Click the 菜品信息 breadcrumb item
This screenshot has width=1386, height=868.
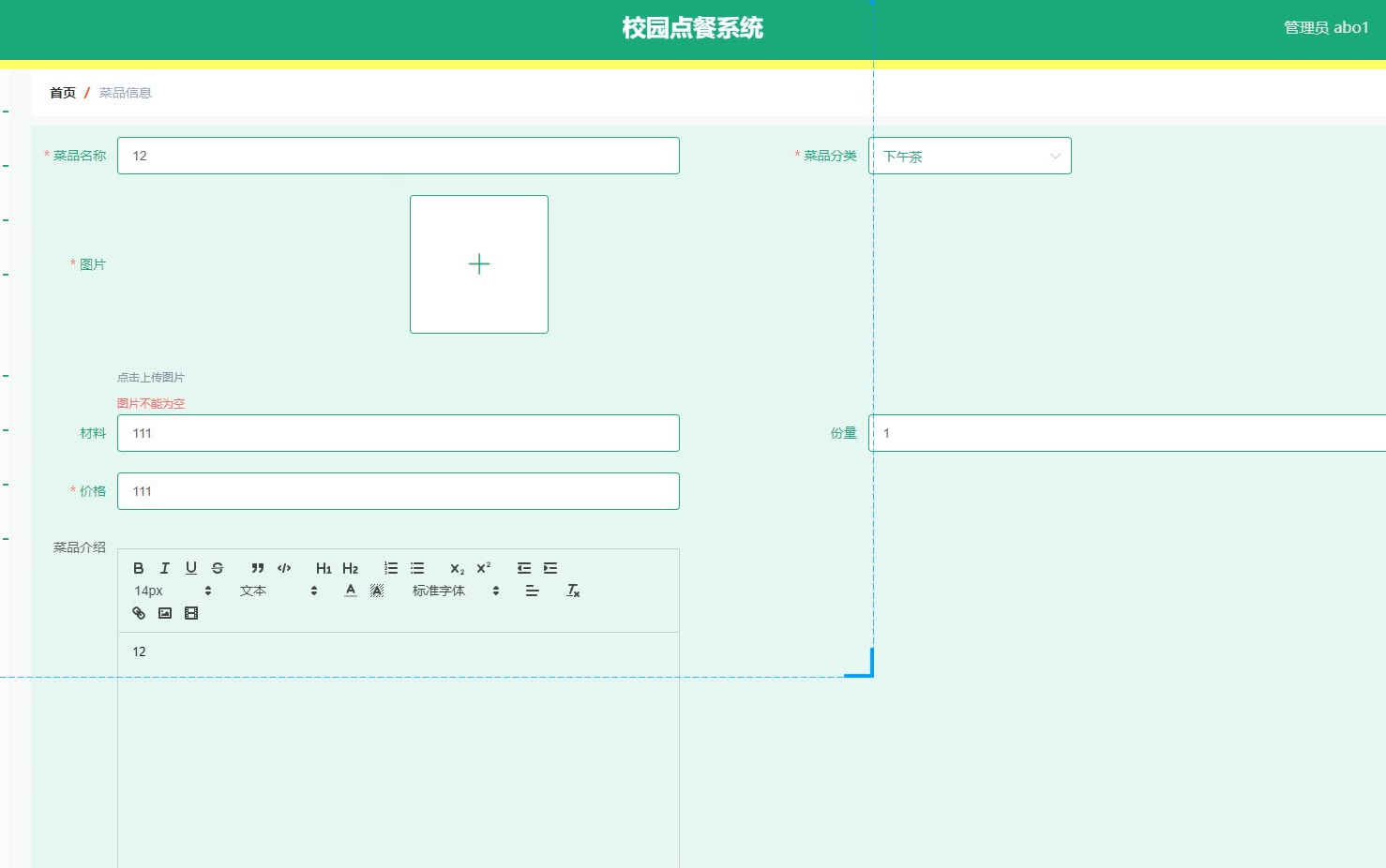(126, 93)
